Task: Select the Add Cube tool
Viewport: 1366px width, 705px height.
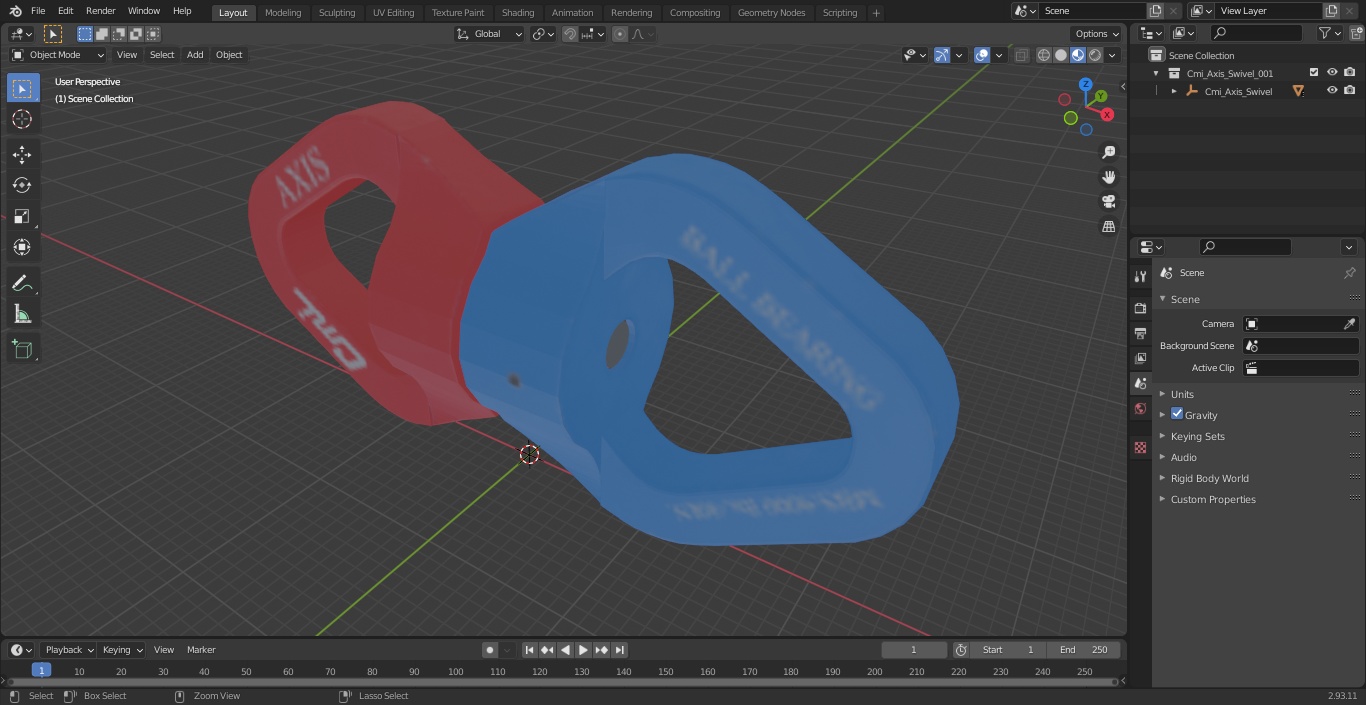Action: [22, 349]
